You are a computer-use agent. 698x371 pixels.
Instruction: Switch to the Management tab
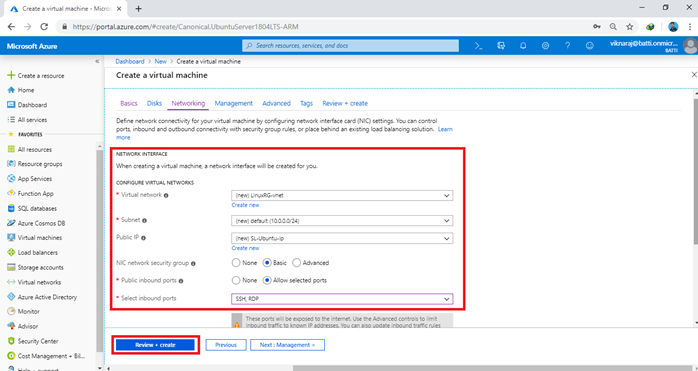pyautogui.click(x=233, y=103)
